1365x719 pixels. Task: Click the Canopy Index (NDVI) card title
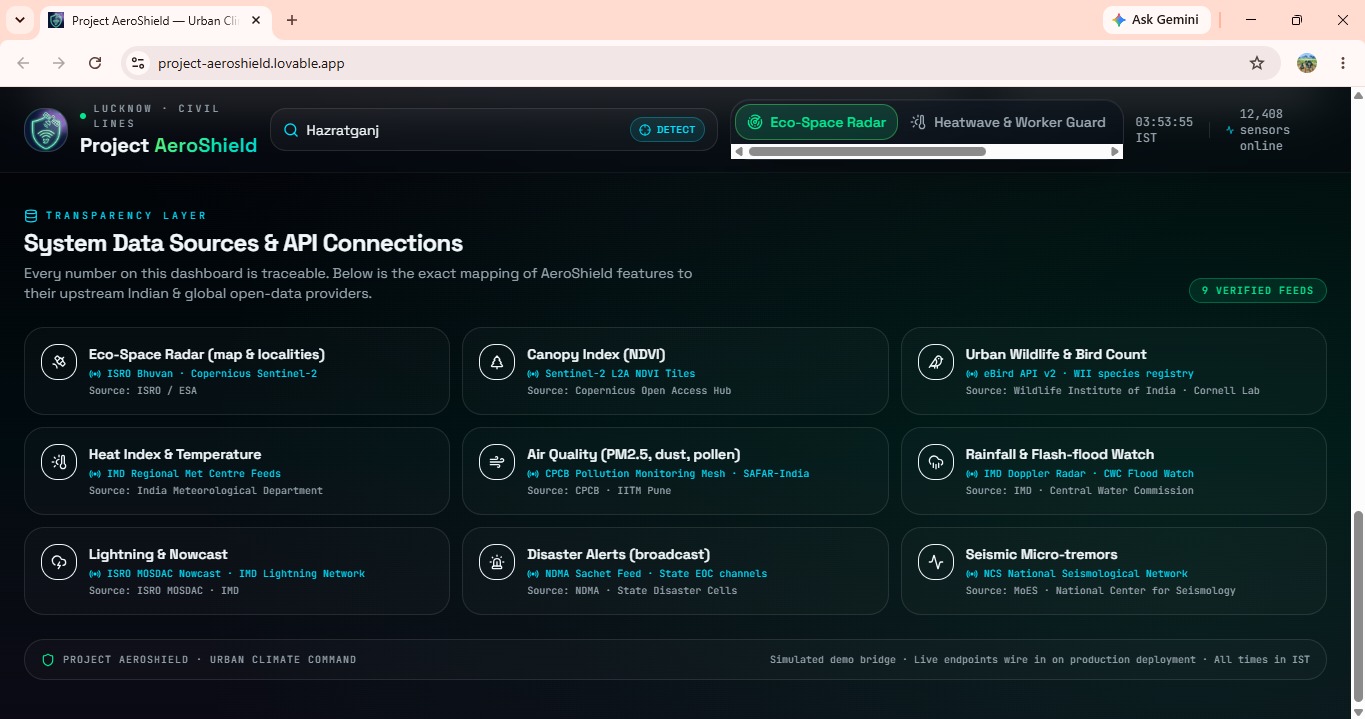coord(596,354)
